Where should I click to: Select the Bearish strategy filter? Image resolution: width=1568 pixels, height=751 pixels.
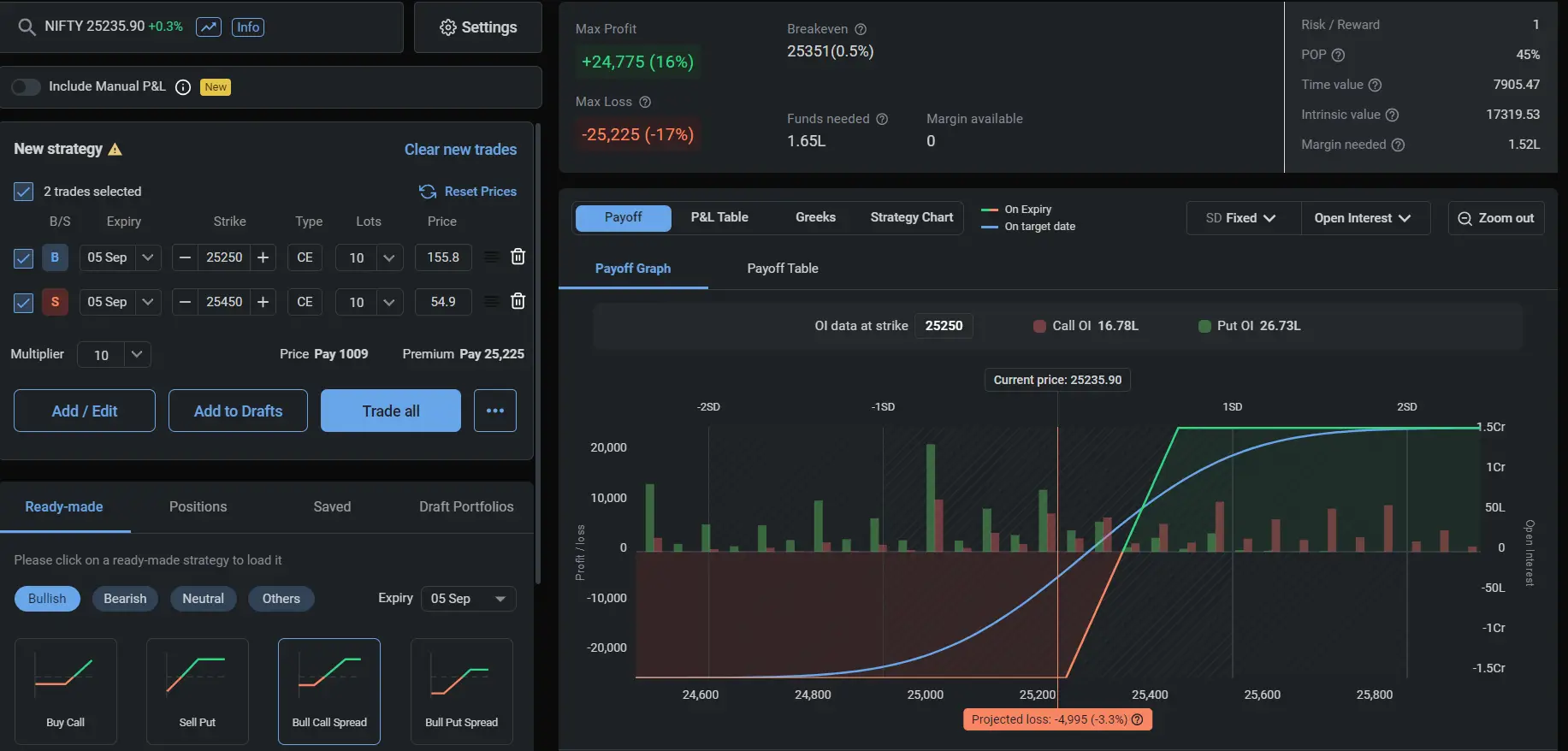click(125, 599)
